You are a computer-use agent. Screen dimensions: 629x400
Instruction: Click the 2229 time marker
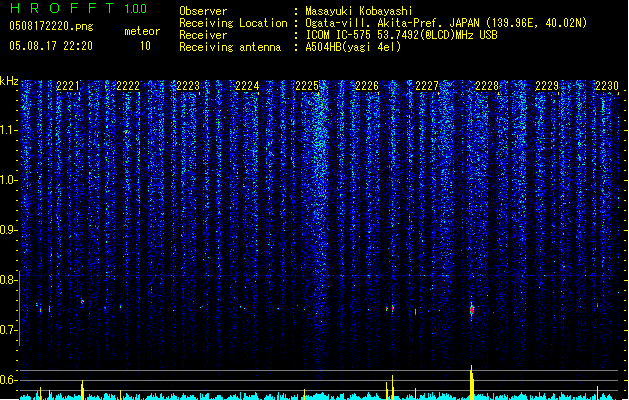coord(546,85)
